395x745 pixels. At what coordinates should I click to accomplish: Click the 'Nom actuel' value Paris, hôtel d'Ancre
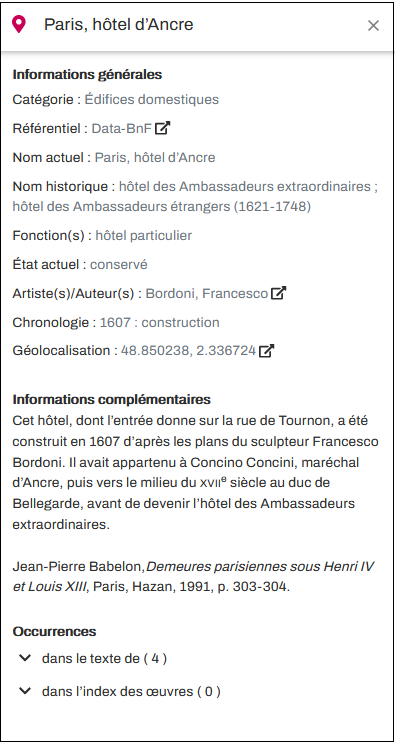pyautogui.click(x=155, y=157)
